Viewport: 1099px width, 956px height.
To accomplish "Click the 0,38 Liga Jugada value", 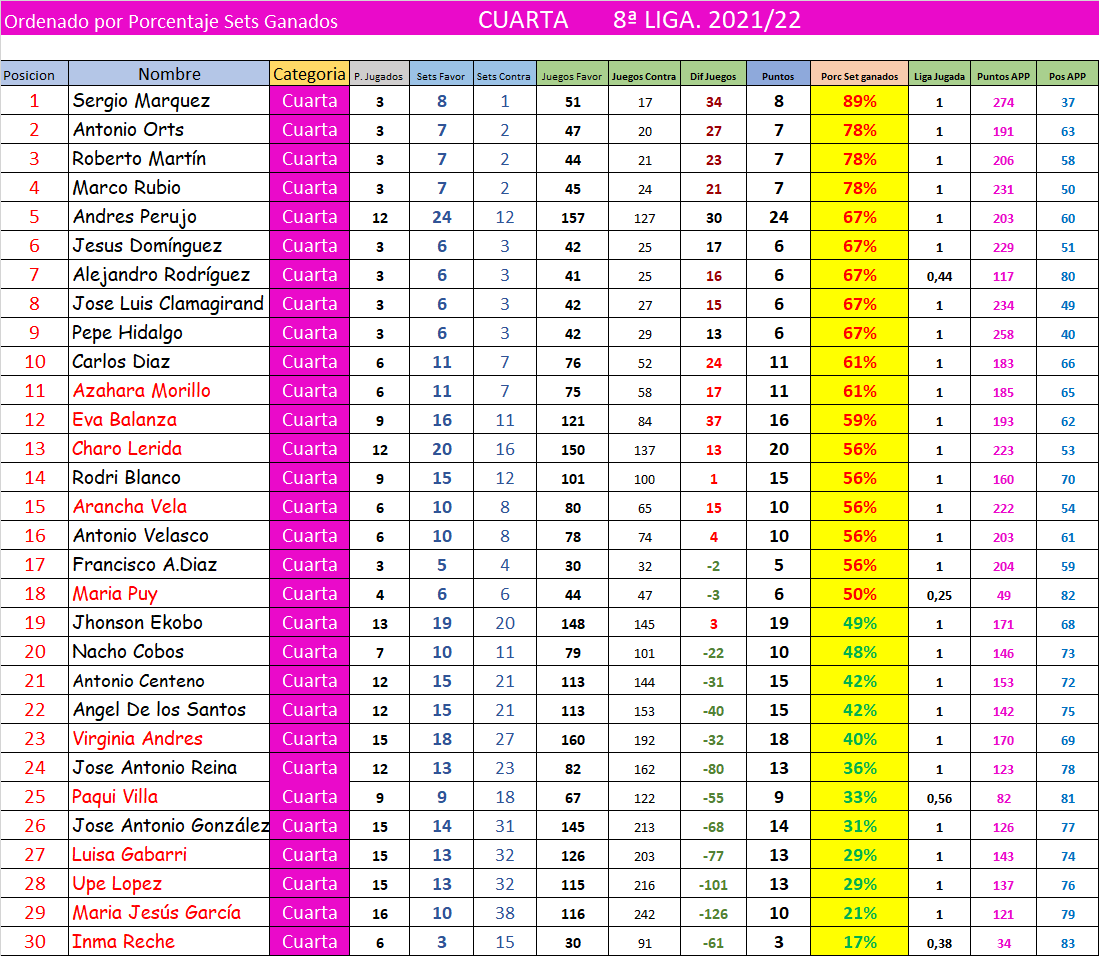I will pyautogui.click(x=939, y=943).
